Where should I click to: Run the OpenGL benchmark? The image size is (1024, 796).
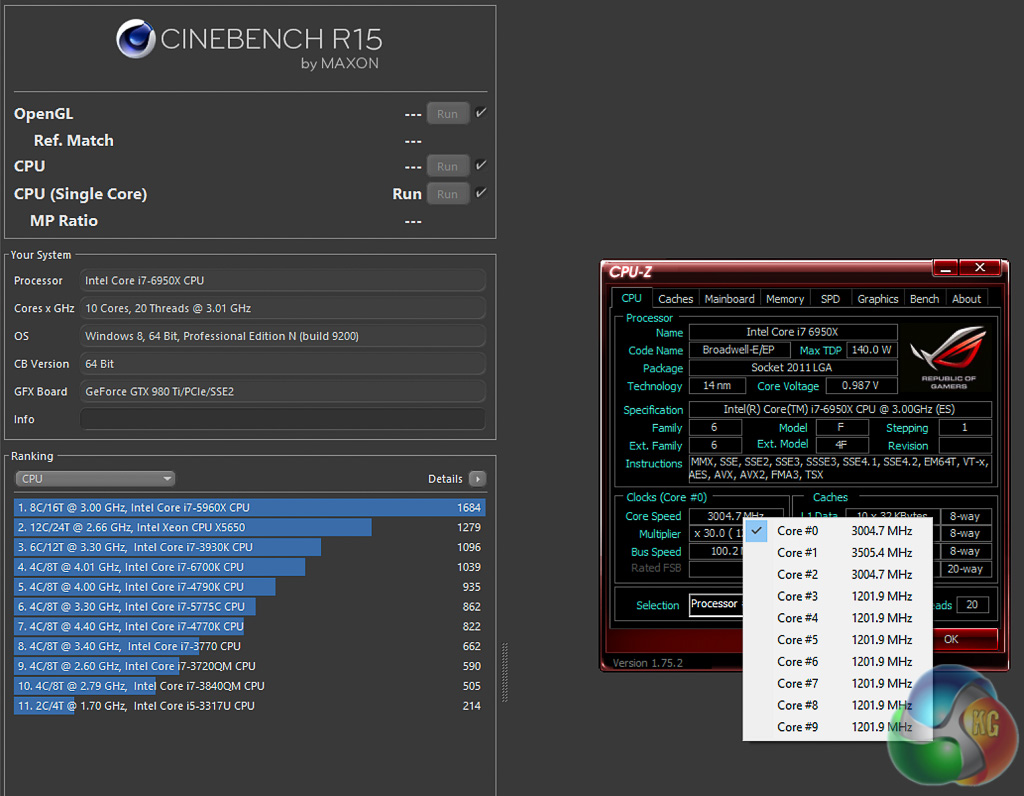(x=447, y=114)
